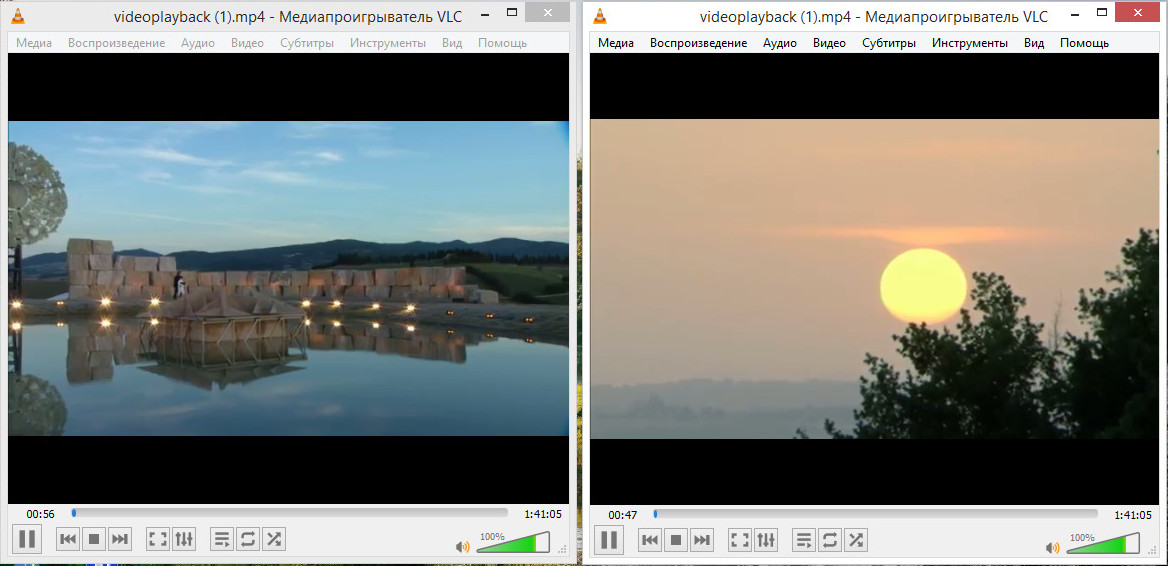
Task: Open Субтитры menu in the left window
Action: (x=307, y=43)
